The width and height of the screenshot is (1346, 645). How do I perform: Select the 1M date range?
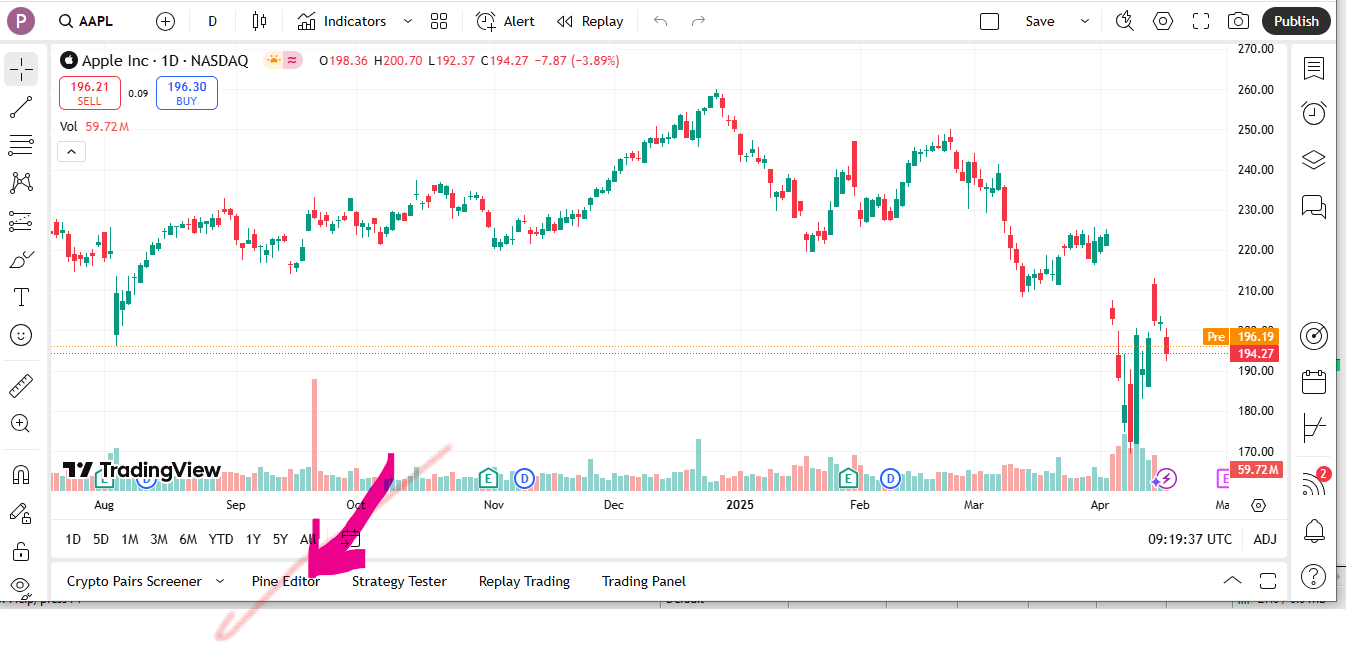point(130,539)
